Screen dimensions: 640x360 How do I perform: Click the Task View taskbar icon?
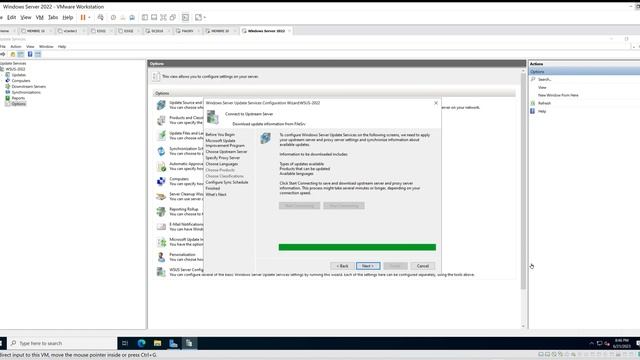(x=125, y=343)
